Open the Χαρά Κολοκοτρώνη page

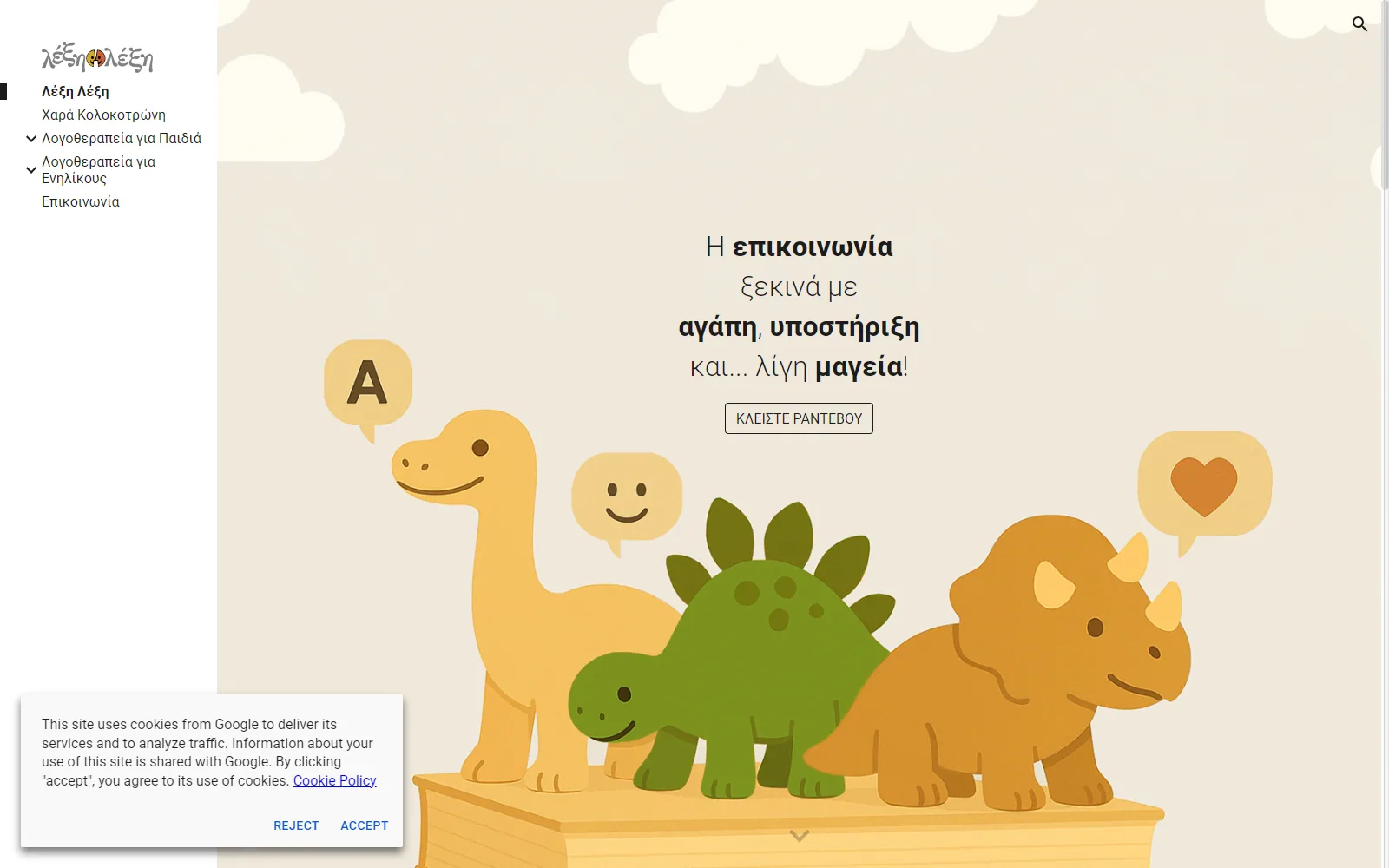pos(103,115)
